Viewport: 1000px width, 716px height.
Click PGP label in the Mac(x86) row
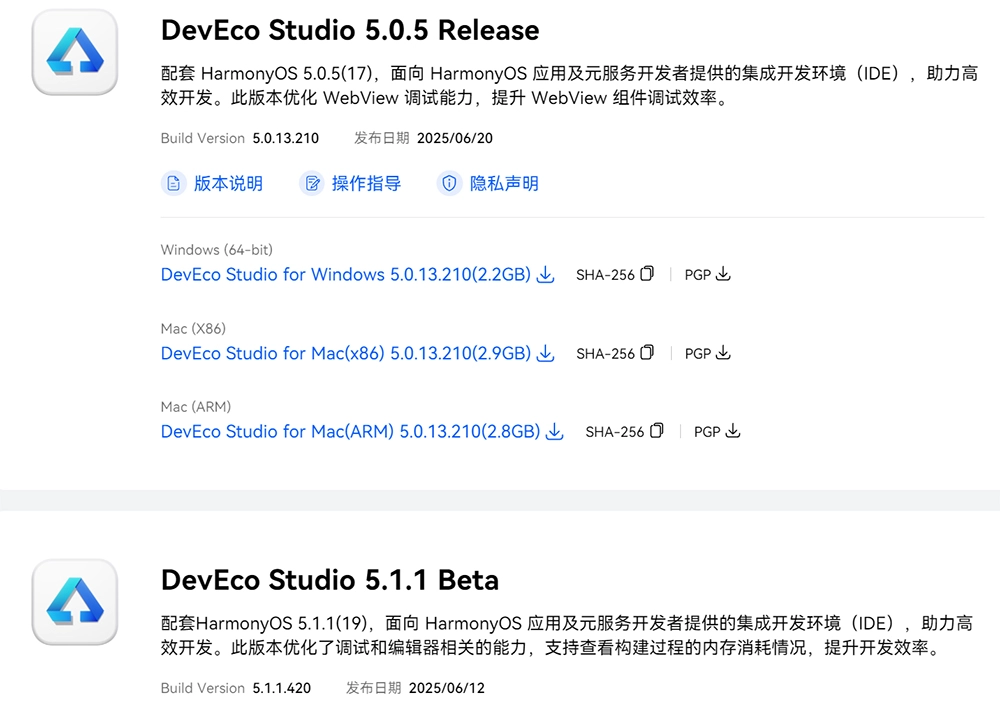point(698,354)
